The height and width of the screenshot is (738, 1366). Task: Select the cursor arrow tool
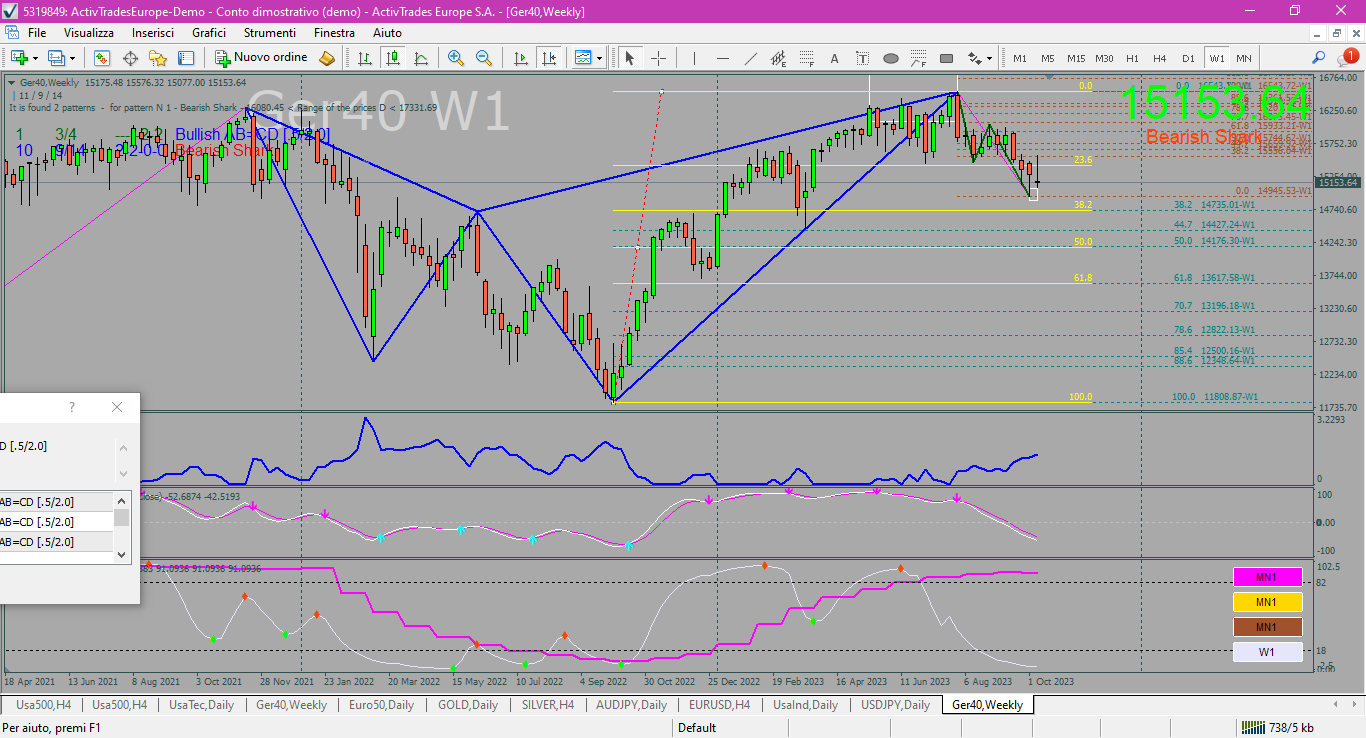[630, 58]
